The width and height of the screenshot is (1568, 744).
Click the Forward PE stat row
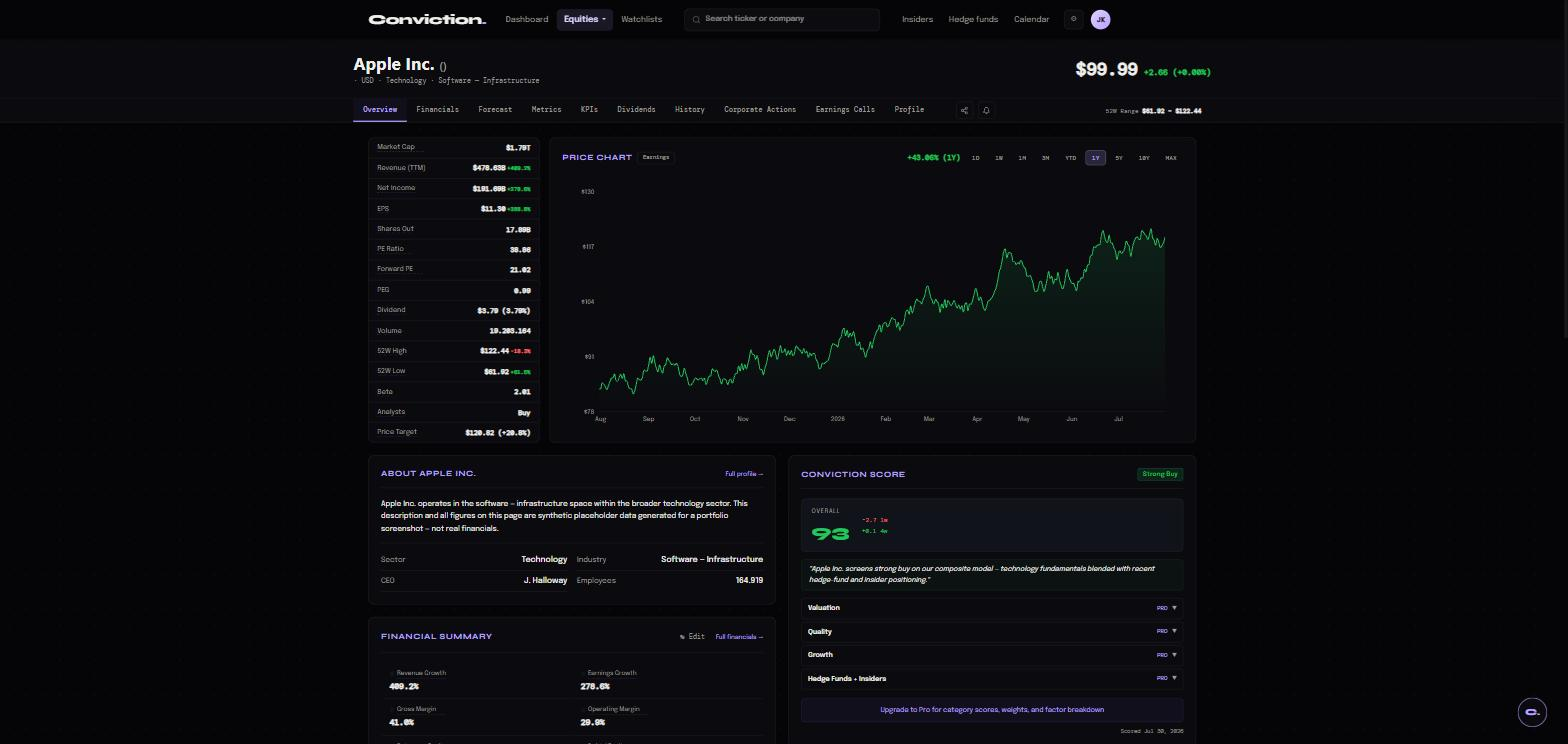[x=454, y=269]
